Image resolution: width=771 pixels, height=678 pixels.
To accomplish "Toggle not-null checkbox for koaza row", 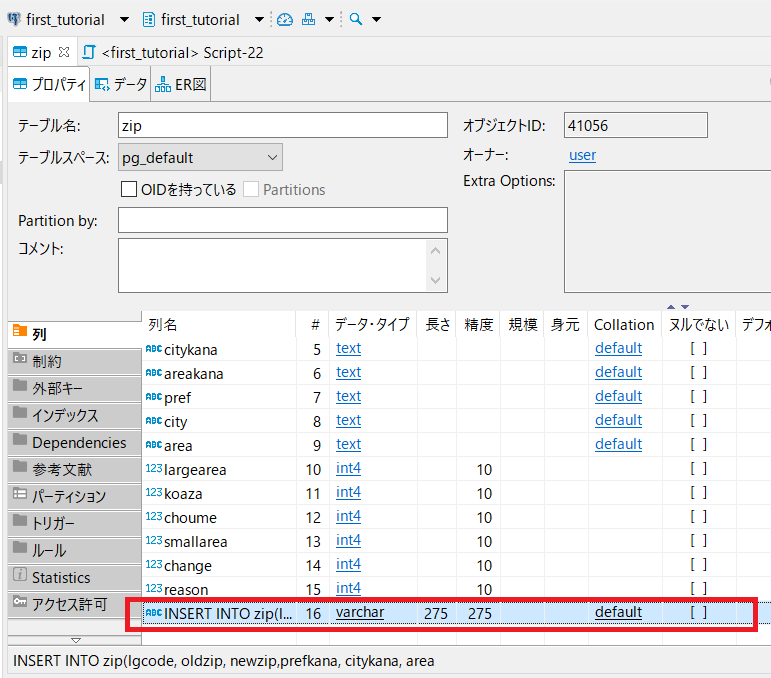I will pyautogui.click(x=698, y=493).
